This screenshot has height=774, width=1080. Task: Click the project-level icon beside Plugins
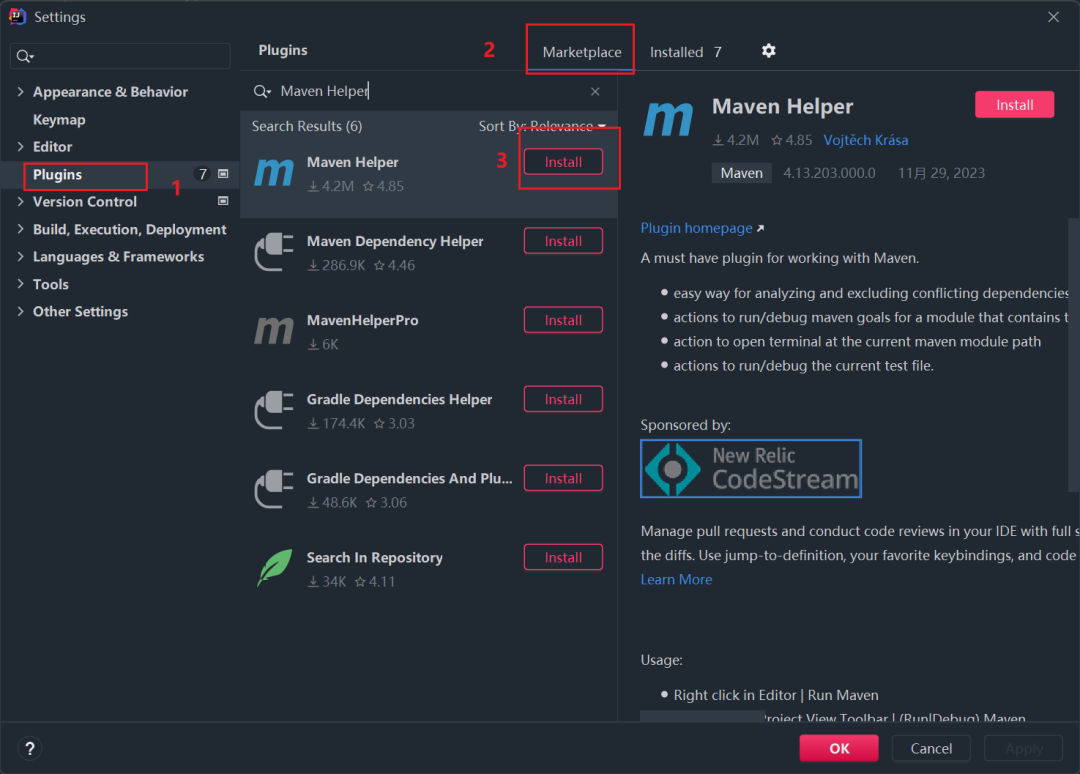click(223, 174)
